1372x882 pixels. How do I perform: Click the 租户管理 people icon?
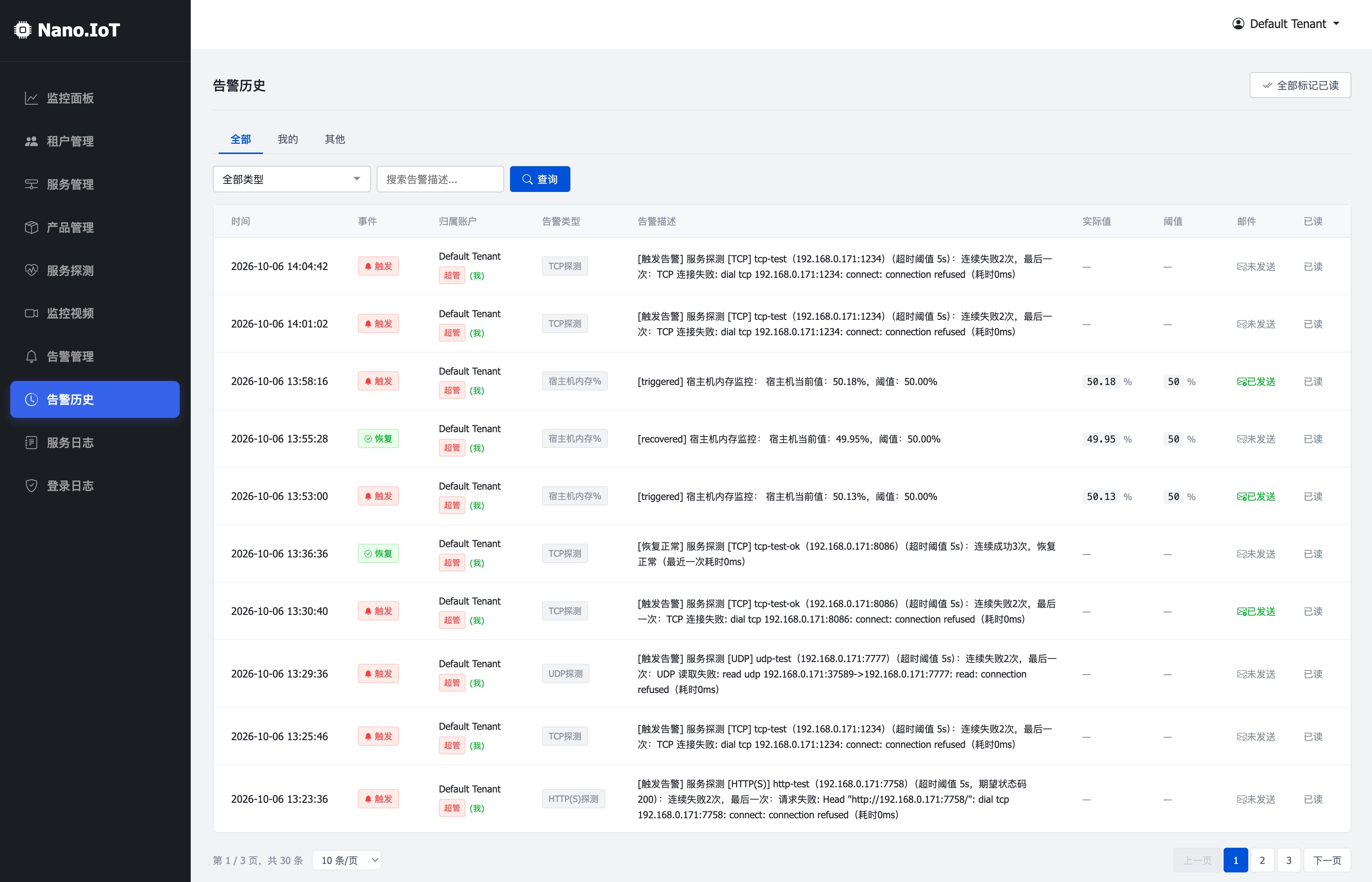[x=31, y=141]
